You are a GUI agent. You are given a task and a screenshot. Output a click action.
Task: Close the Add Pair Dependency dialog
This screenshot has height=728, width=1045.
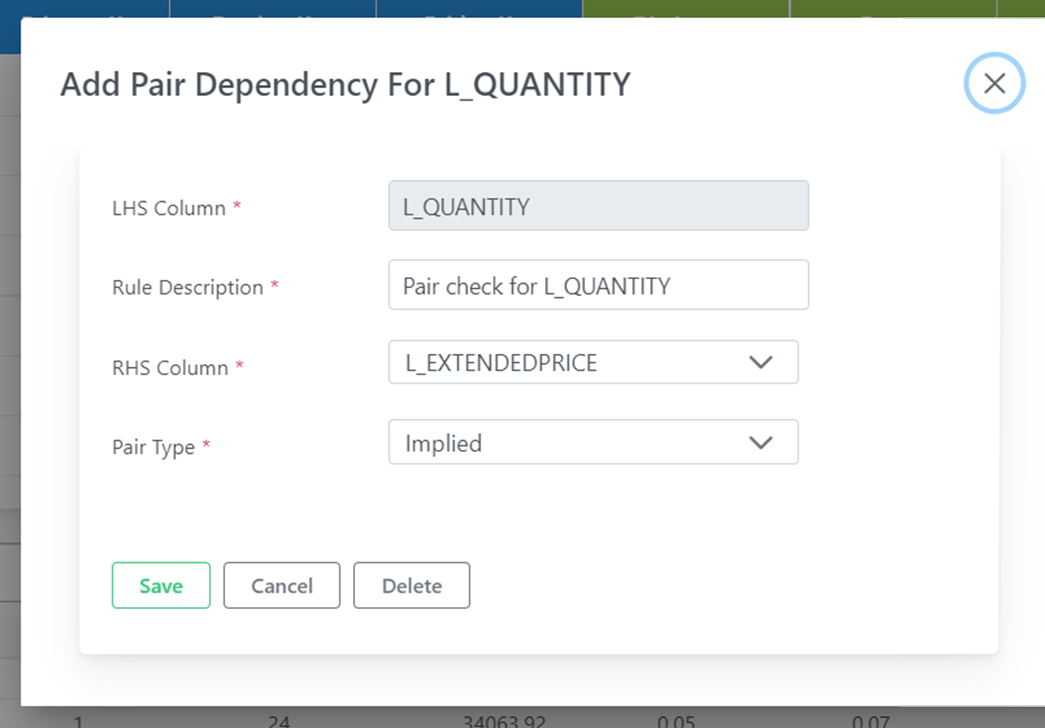tap(994, 84)
